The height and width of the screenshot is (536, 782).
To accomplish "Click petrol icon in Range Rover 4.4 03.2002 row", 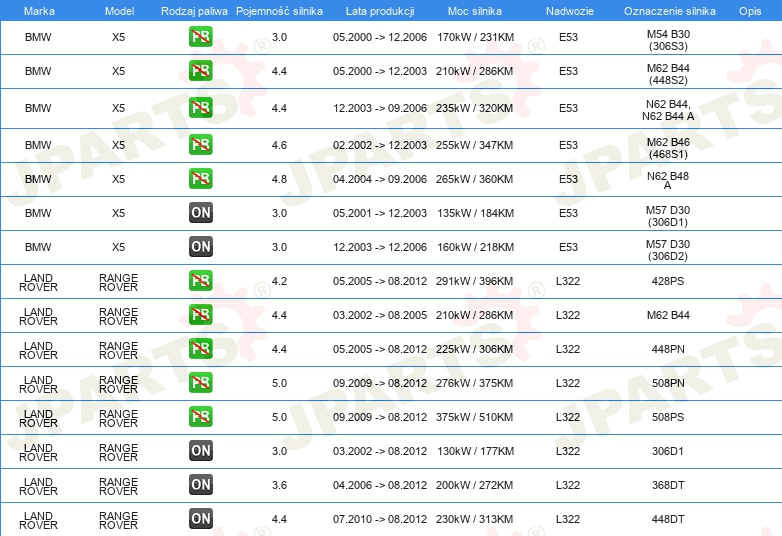I will (200, 314).
